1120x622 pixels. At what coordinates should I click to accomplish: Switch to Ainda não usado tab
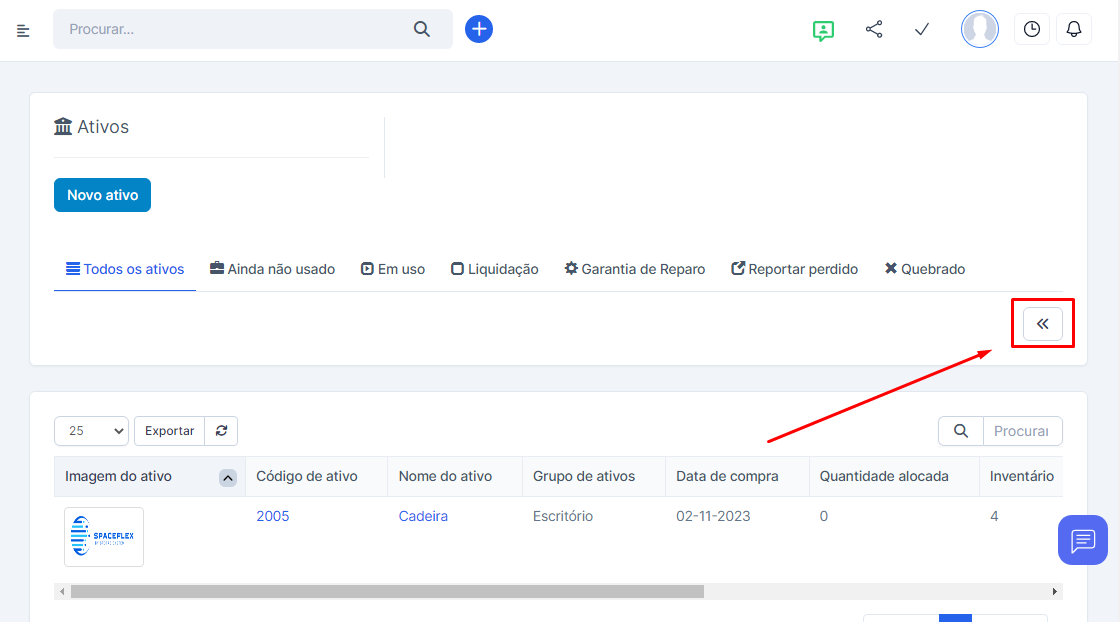coord(272,269)
